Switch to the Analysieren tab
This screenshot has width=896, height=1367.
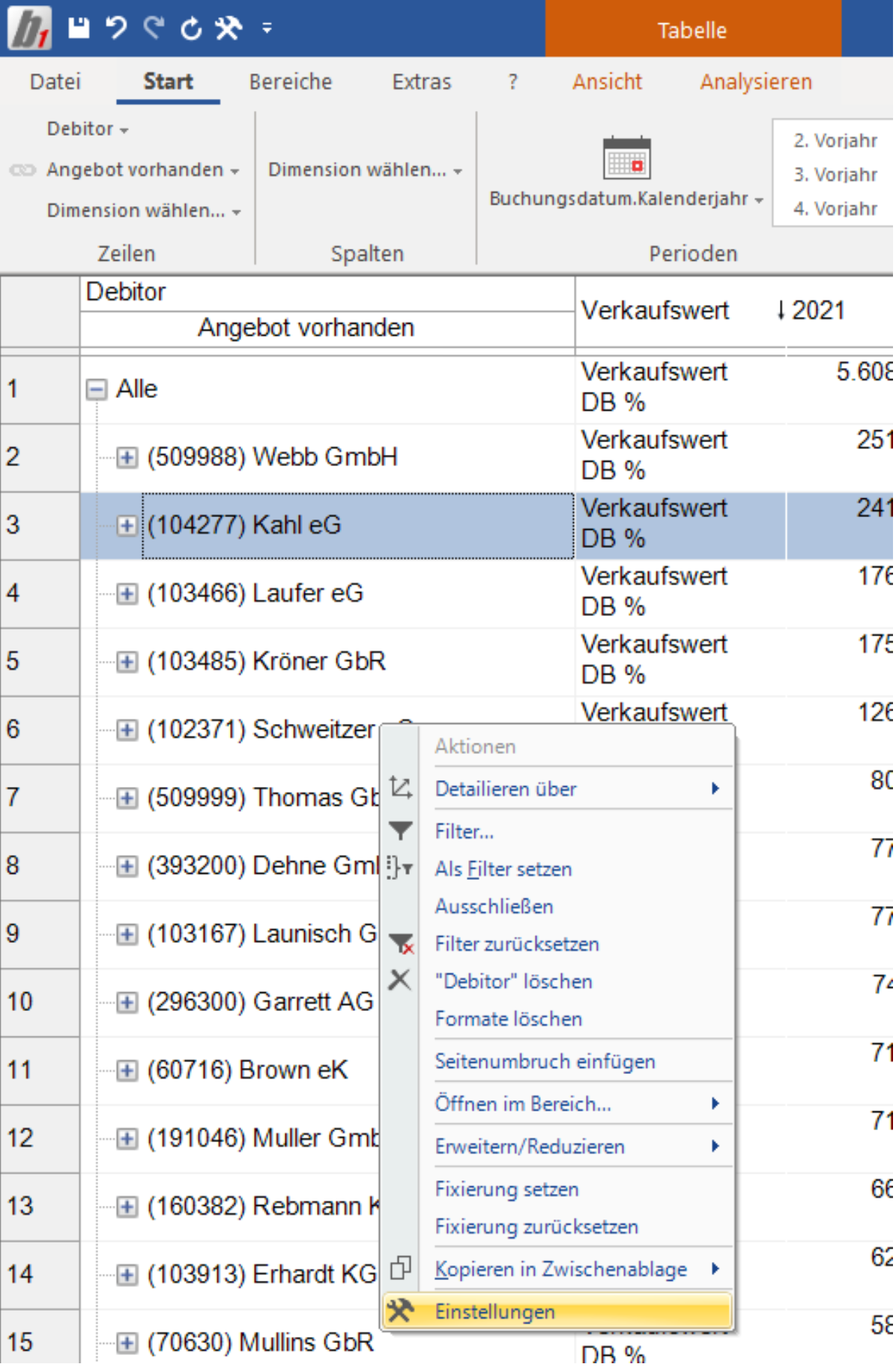point(756,82)
